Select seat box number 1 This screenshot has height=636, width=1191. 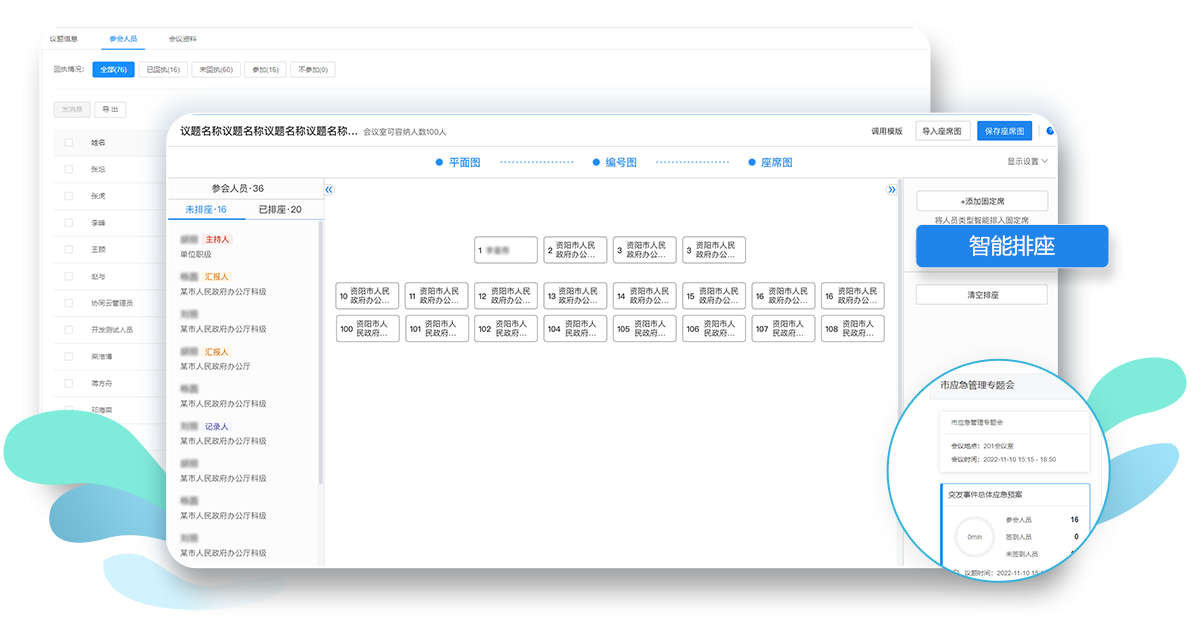506,250
